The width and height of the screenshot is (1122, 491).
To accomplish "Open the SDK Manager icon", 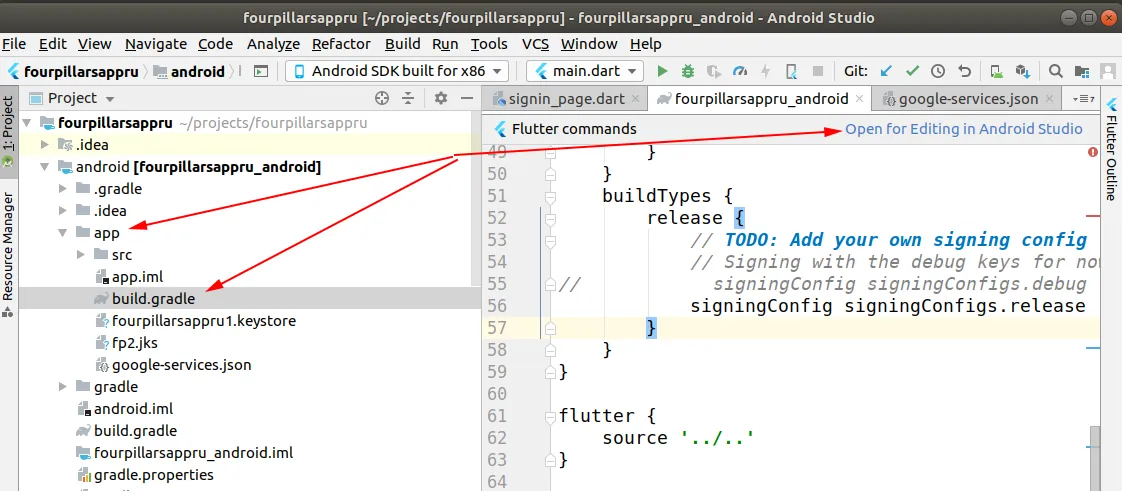I will pos(1022,71).
